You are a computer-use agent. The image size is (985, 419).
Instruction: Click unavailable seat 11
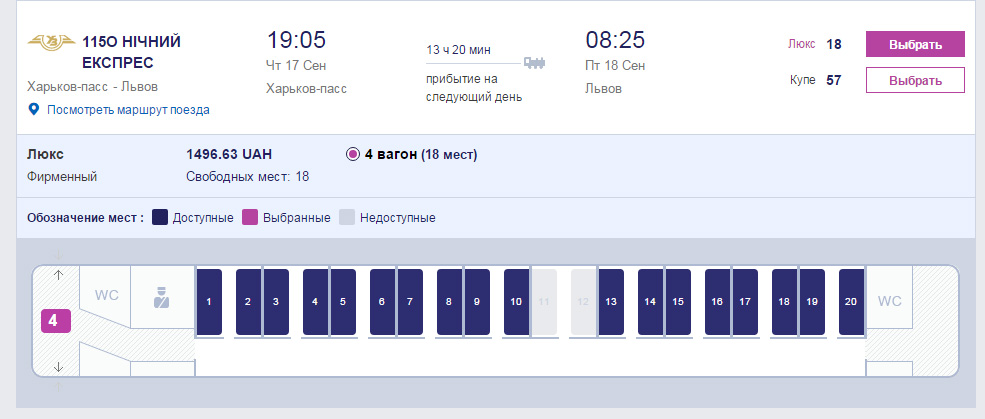[x=544, y=302]
